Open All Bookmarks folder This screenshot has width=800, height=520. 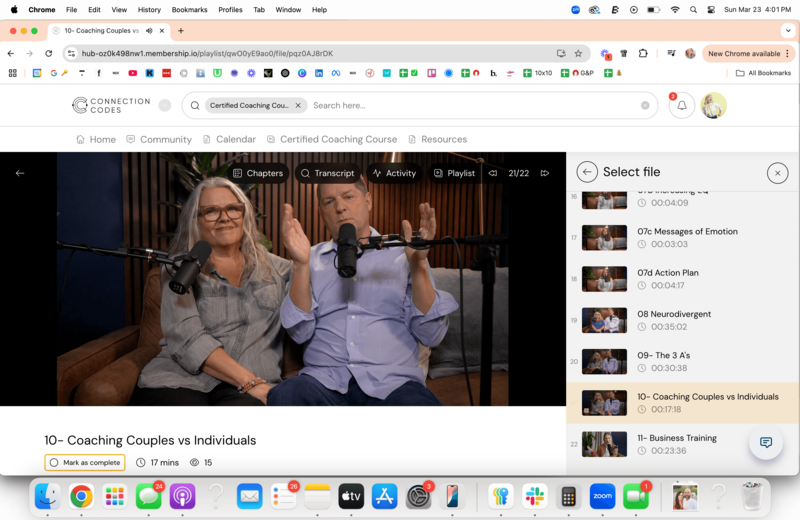pos(763,73)
